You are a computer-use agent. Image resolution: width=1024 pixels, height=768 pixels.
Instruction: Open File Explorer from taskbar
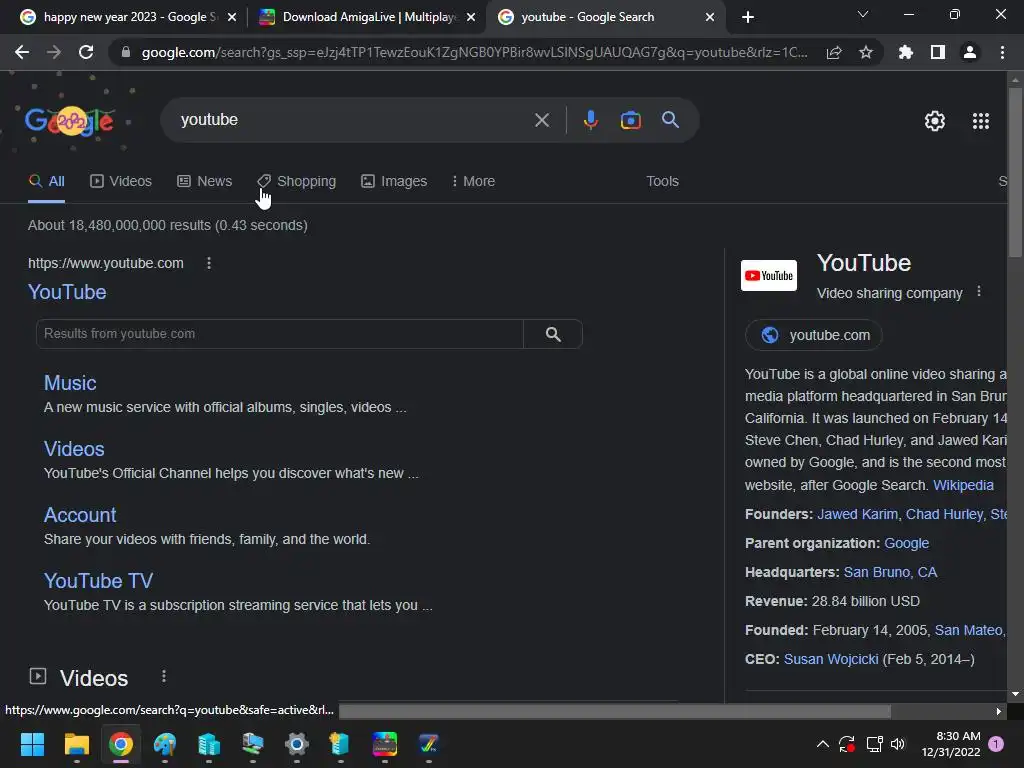pyautogui.click(x=76, y=744)
